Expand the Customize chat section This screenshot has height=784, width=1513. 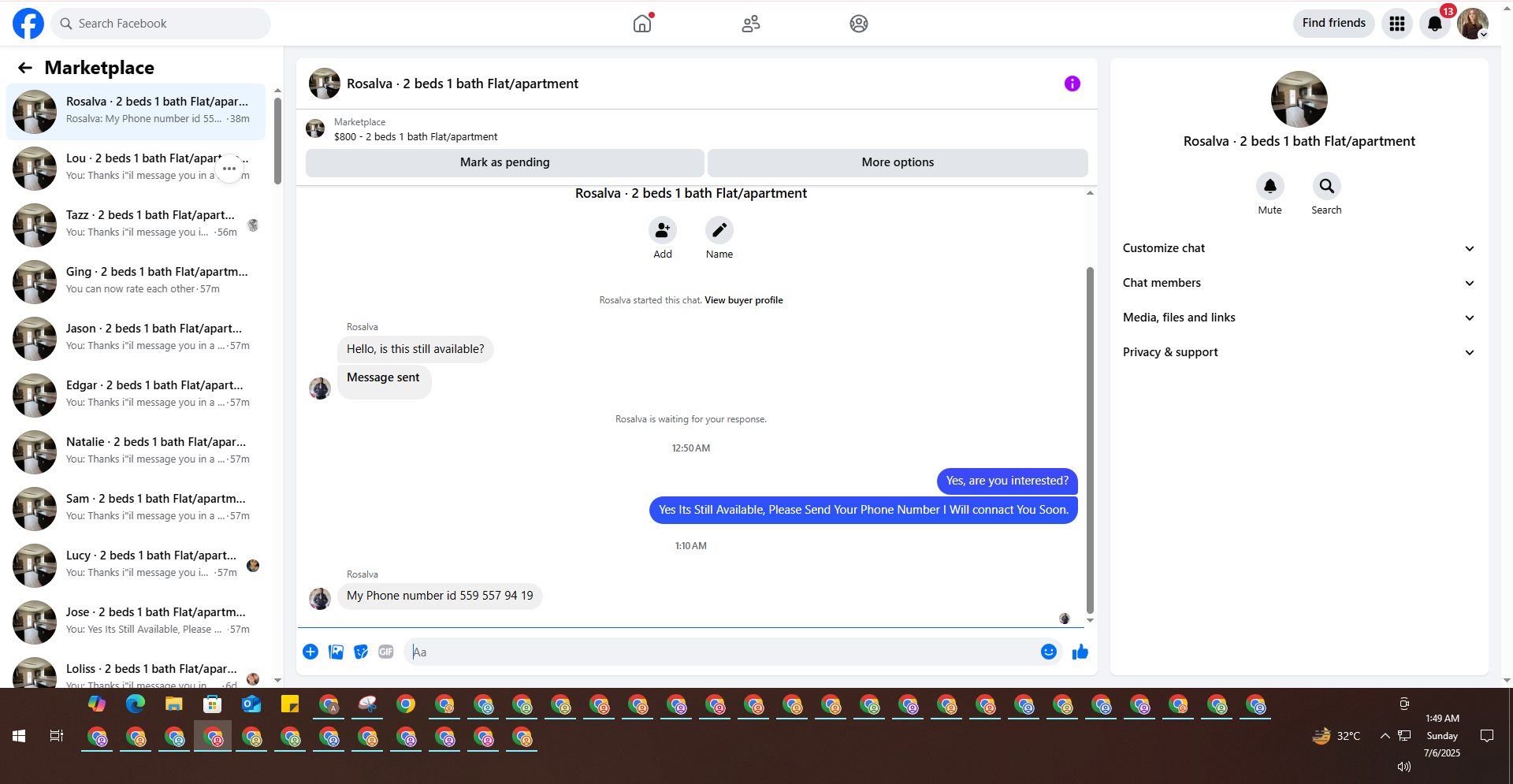(1299, 248)
